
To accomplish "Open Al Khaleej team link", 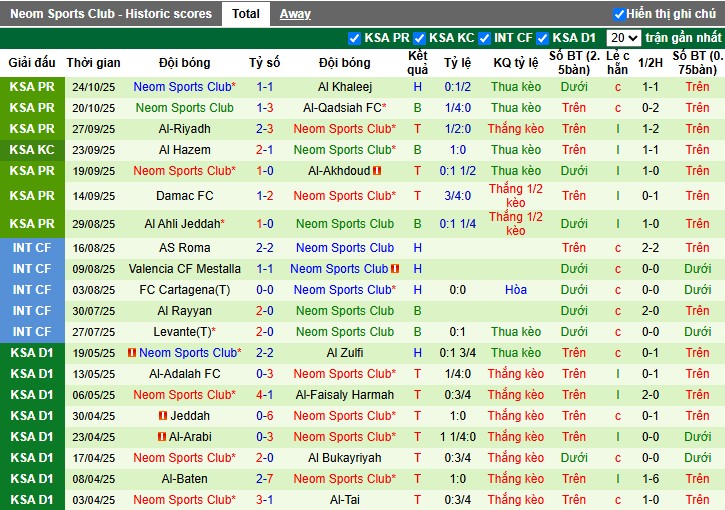I will tap(345, 87).
